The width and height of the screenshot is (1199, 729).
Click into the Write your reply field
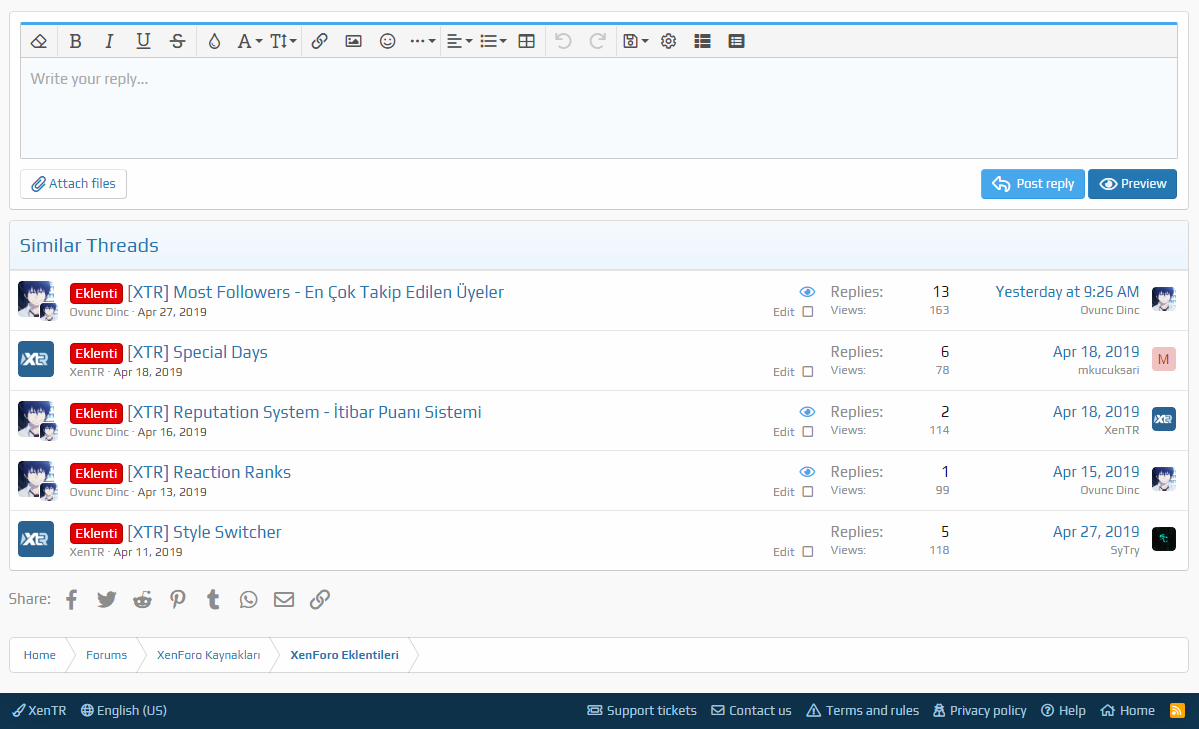[598, 108]
